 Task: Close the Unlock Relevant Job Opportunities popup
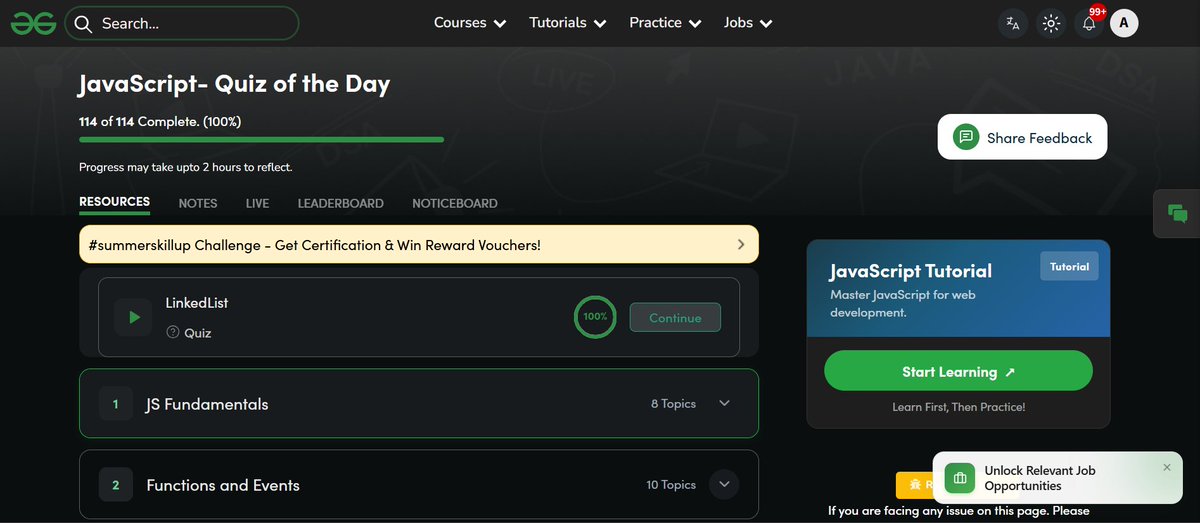tap(1167, 467)
